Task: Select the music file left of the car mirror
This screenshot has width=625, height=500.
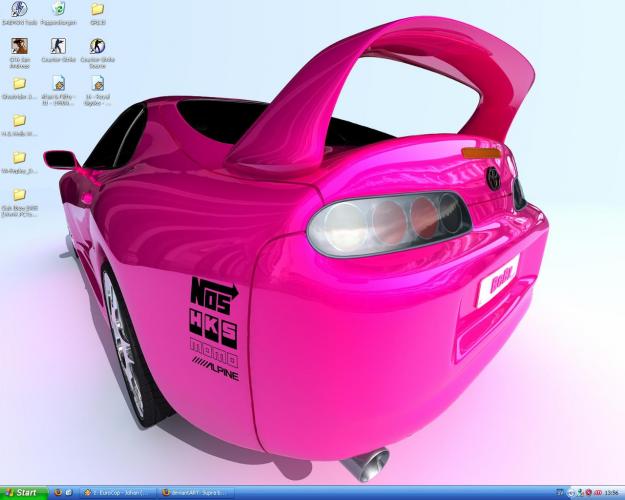Action: tap(97, 85)
